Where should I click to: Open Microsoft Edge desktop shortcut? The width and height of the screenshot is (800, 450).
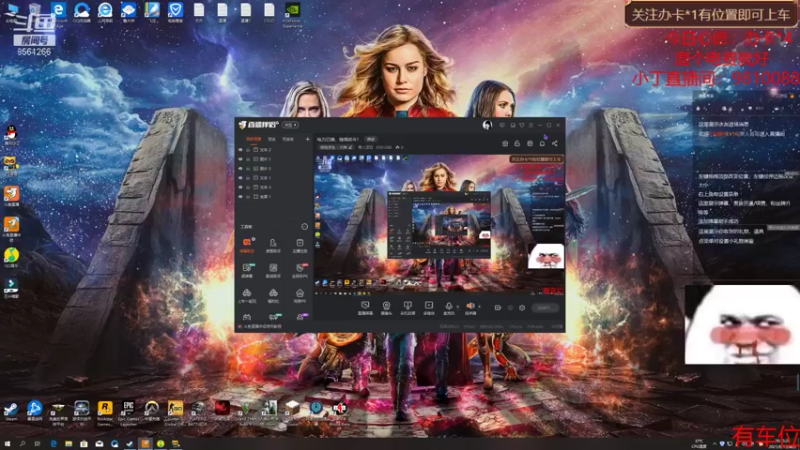click(x=58, y=12)
